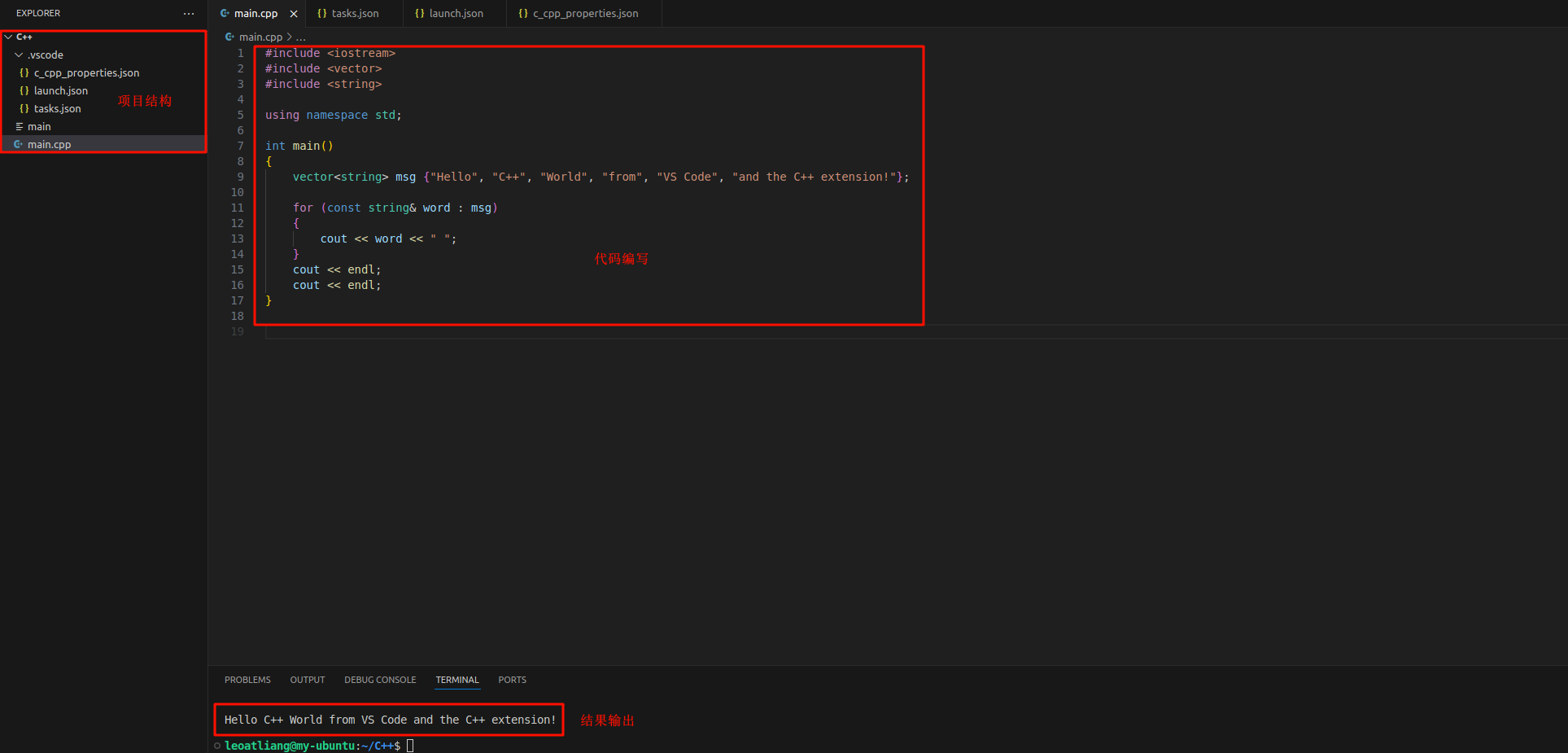The image size is (1568, 753).
Task: Click the JSON braces icon on tasks.json tab
Action: (x=322, y=14)
